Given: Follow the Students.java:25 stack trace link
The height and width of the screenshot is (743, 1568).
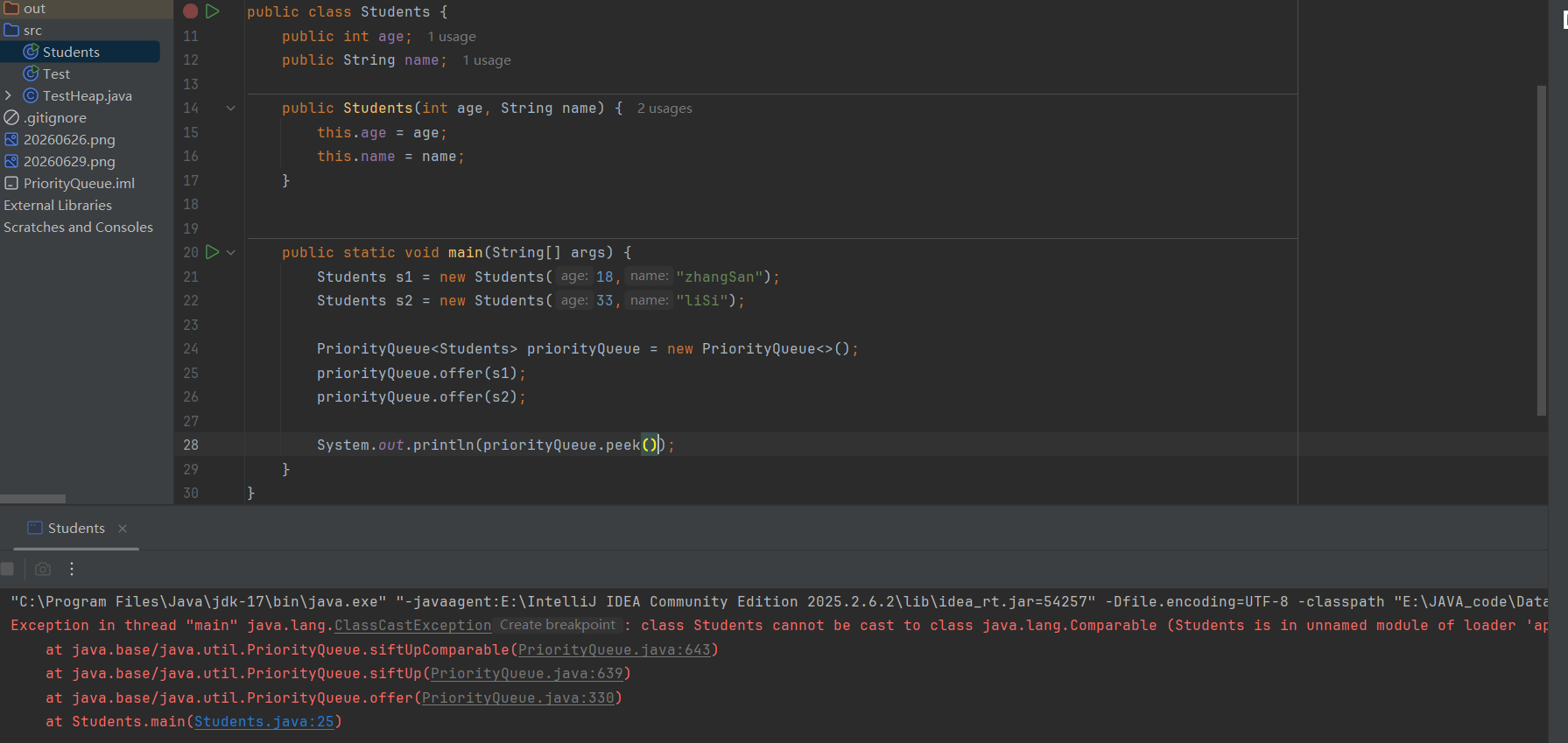Looking at the screenshot, I should click(264, 722).
